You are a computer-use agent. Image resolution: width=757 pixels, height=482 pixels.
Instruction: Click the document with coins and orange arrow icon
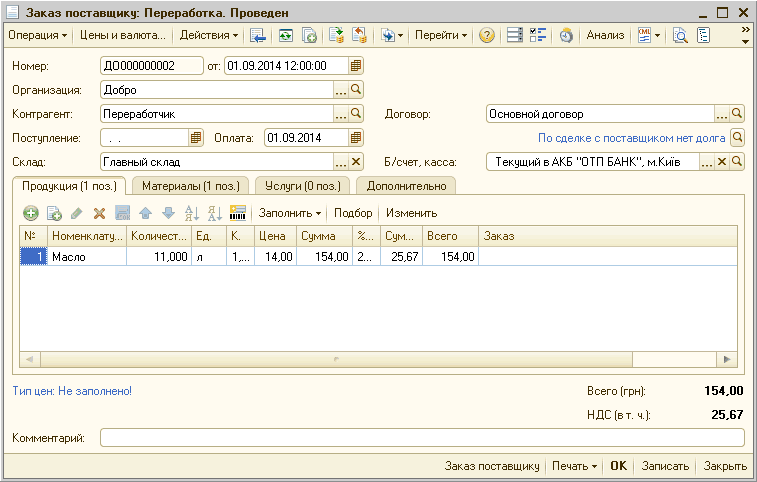(x=359, y=35)
